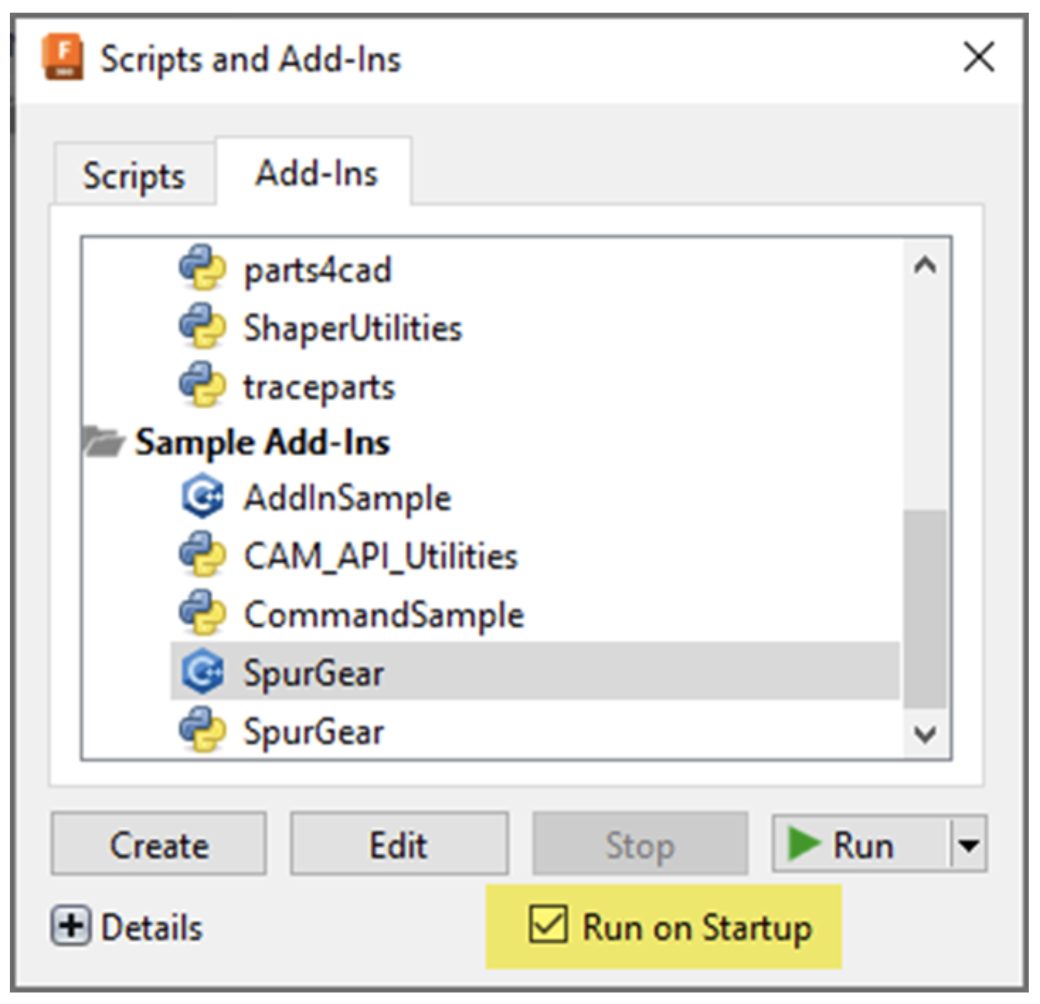Open the Run button dropdown arrow
Image resolution: width=1040 pixels, height=1004 pixels.
point(966,844)
